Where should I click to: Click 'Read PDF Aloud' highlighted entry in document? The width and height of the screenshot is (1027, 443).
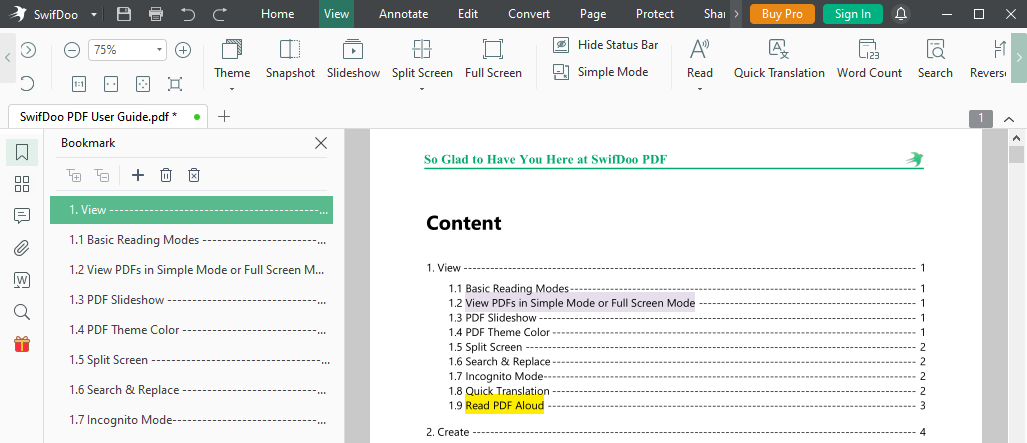[x=504, y=406]
